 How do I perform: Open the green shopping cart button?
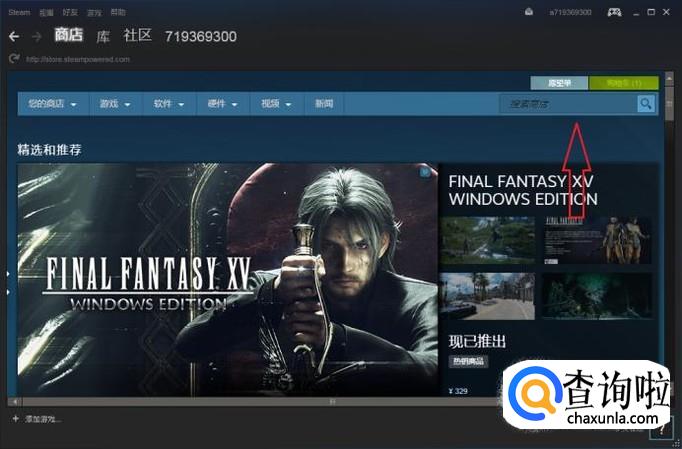(624, 83)
